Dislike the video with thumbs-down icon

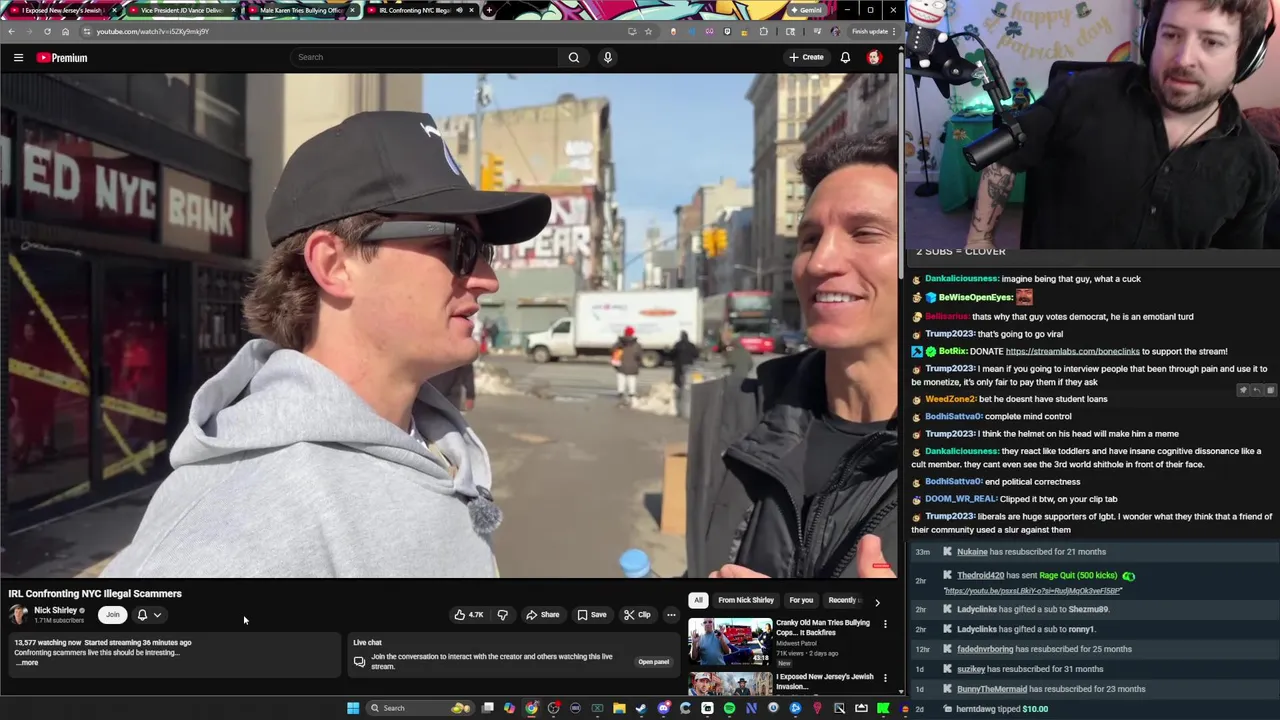pyautogui.click(x=503, y=615)
